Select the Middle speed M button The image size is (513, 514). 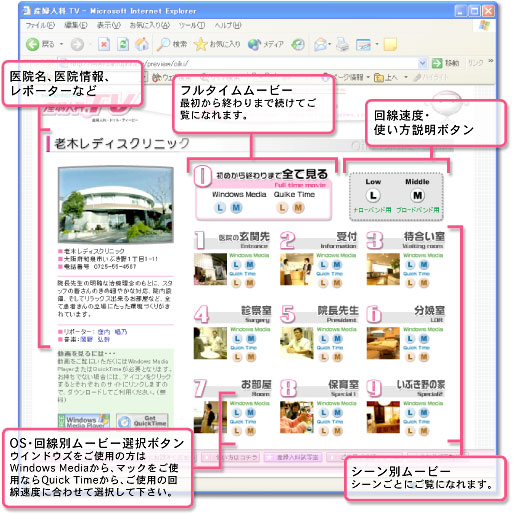tap(417, 195)
